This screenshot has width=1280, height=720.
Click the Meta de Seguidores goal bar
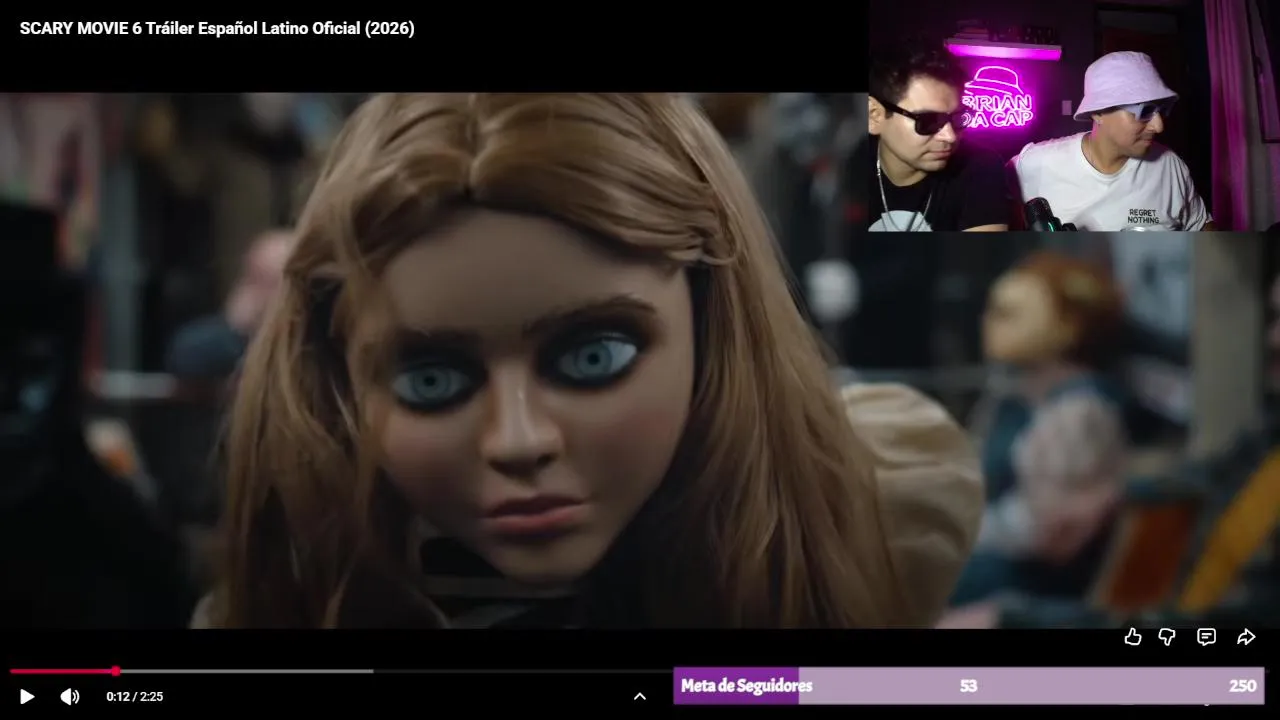point(969,686)
